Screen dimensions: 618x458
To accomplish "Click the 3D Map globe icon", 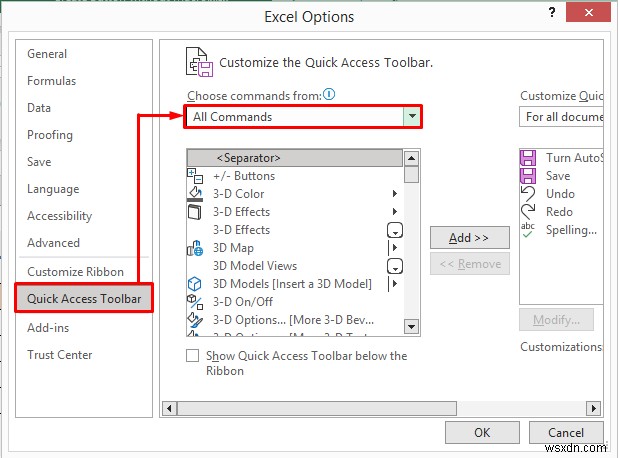I will (195, 248).
